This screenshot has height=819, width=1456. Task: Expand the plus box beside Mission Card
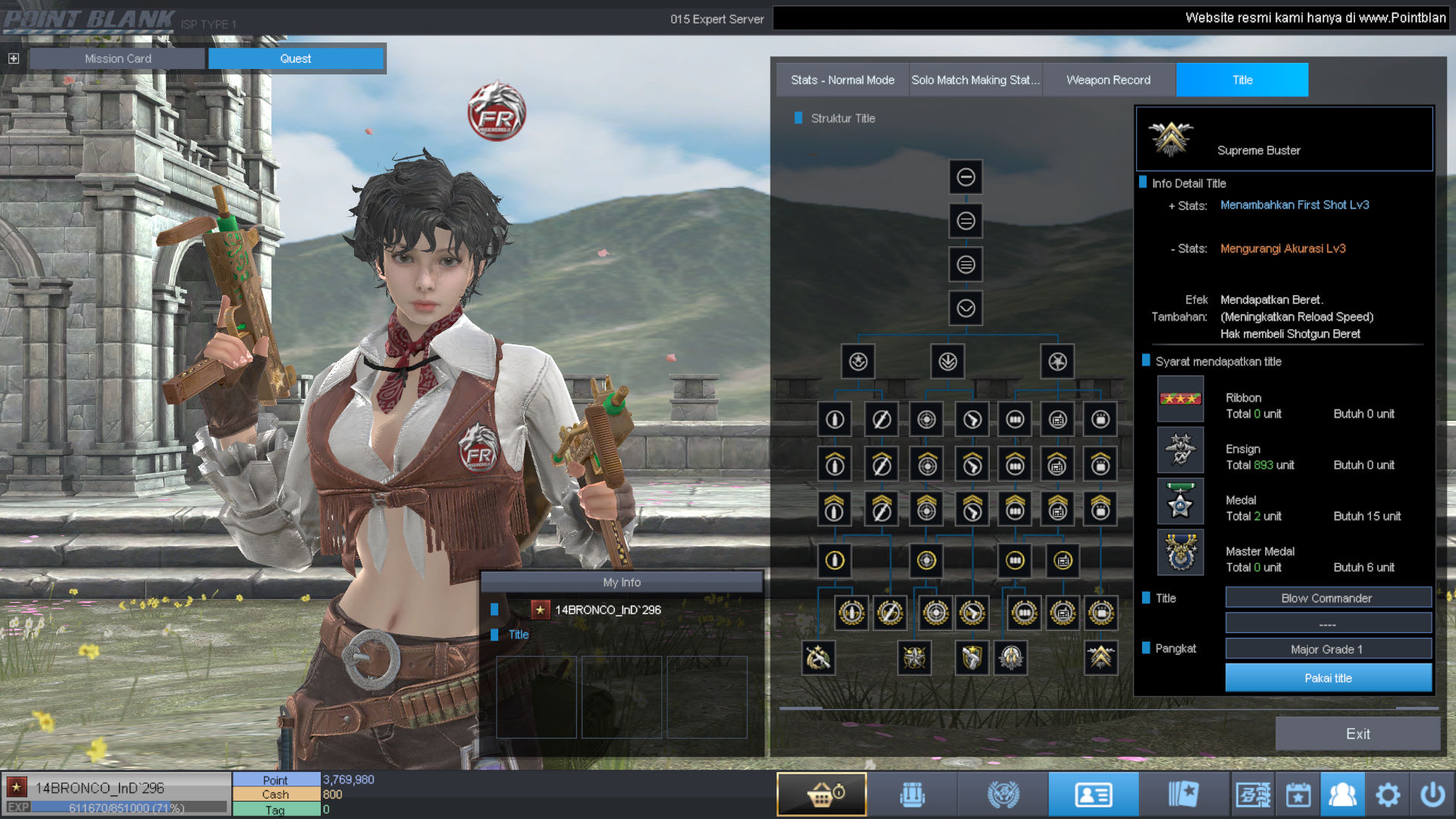pos(14,58)
